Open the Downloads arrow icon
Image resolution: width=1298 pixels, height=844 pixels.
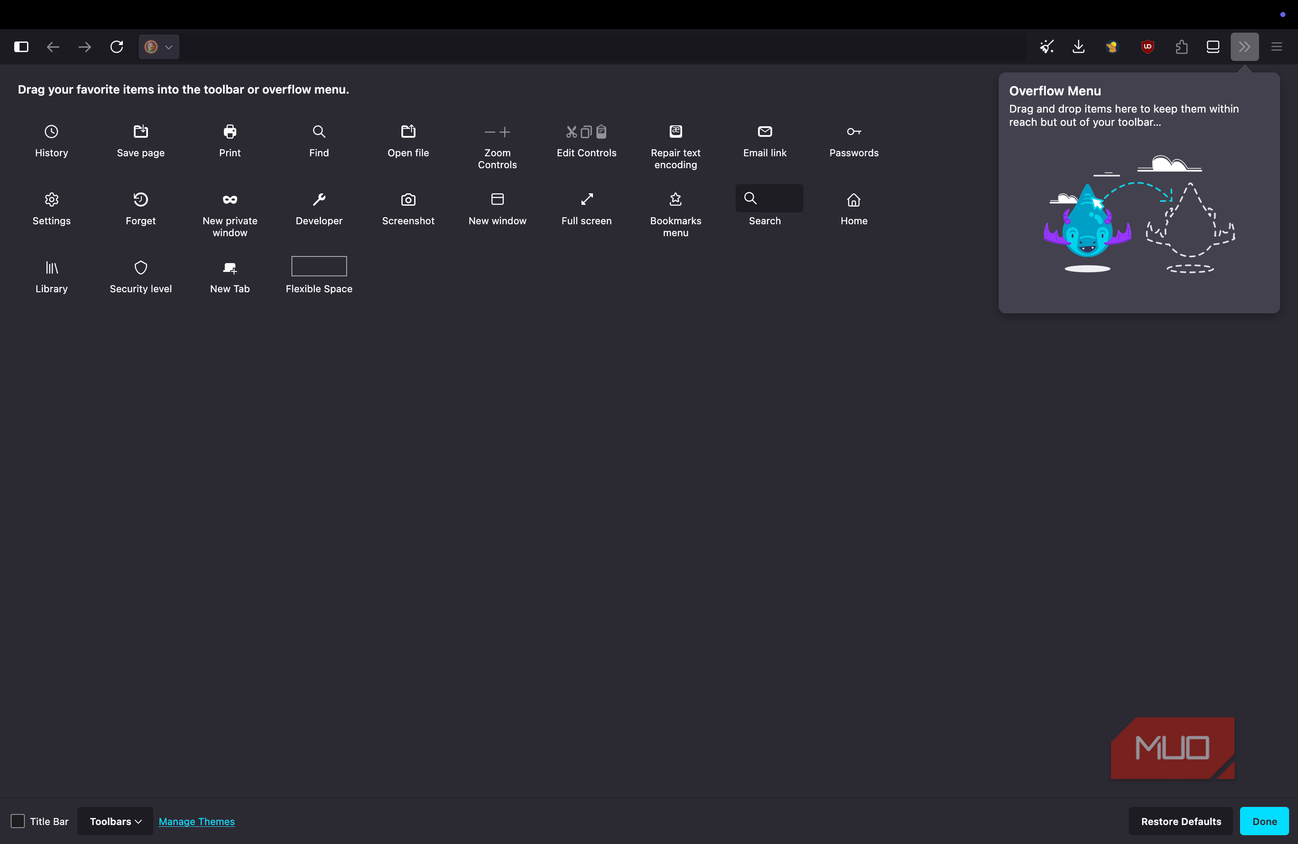(1079, 47)
